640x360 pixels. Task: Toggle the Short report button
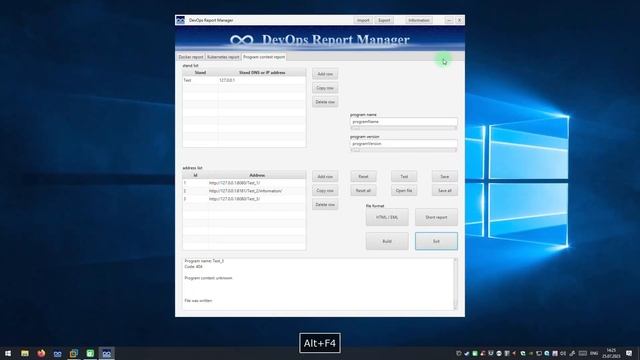click(436, 217)
